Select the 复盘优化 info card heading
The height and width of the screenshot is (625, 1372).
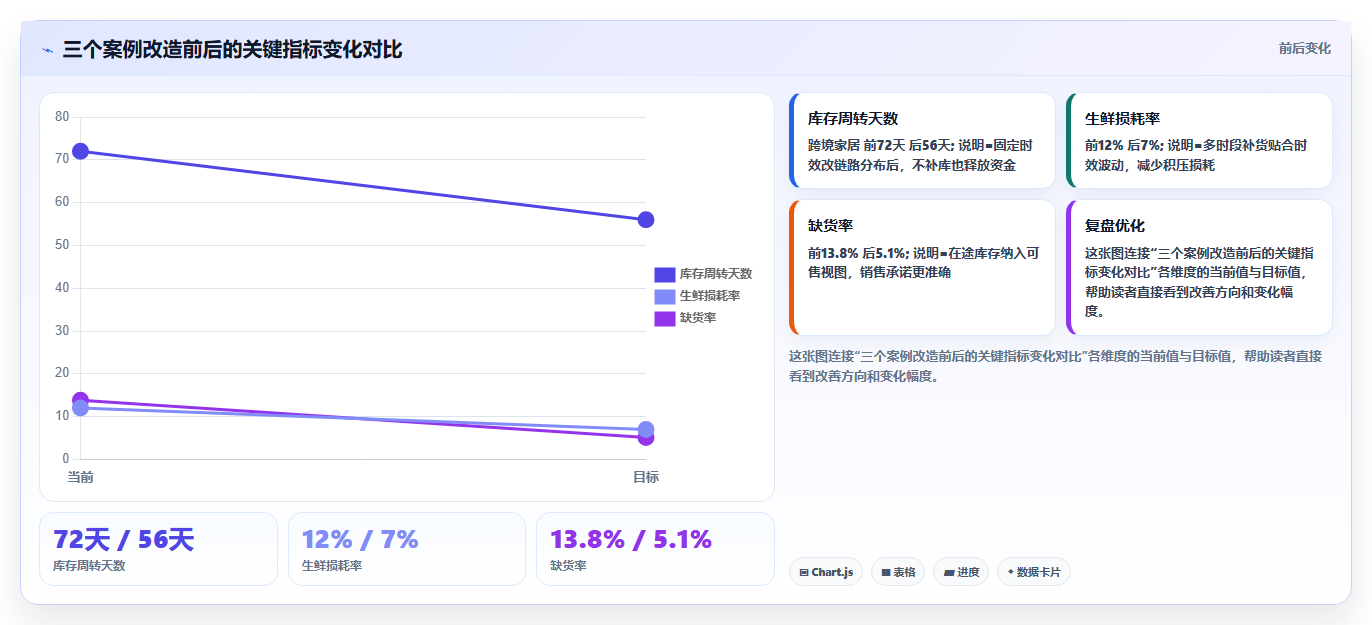pyautogui.click(x=1115, y=226)
